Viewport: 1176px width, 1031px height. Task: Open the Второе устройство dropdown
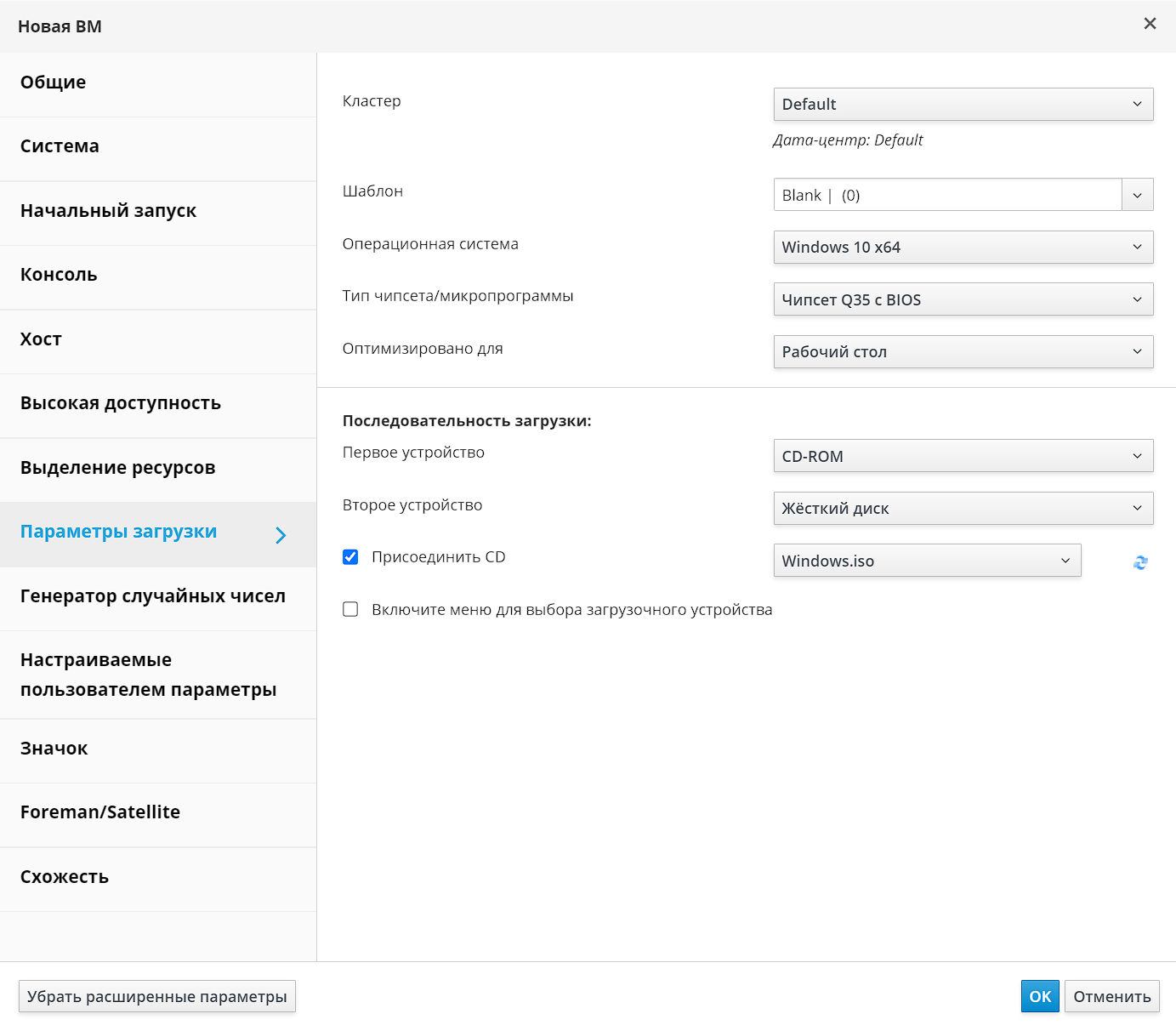click(963, 509)
